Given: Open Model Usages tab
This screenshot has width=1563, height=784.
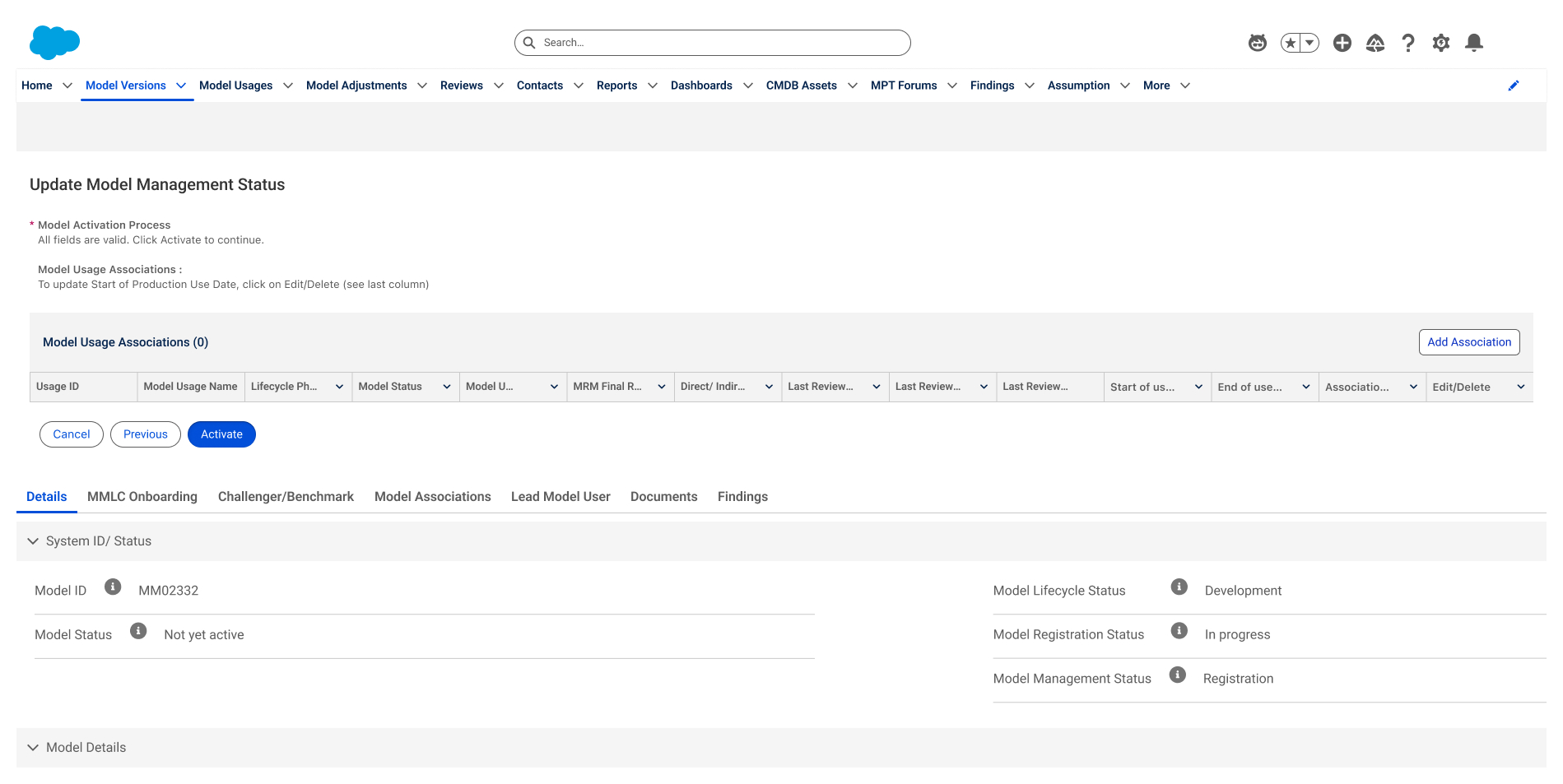Looking at the screenshot, I should (236, 86).
